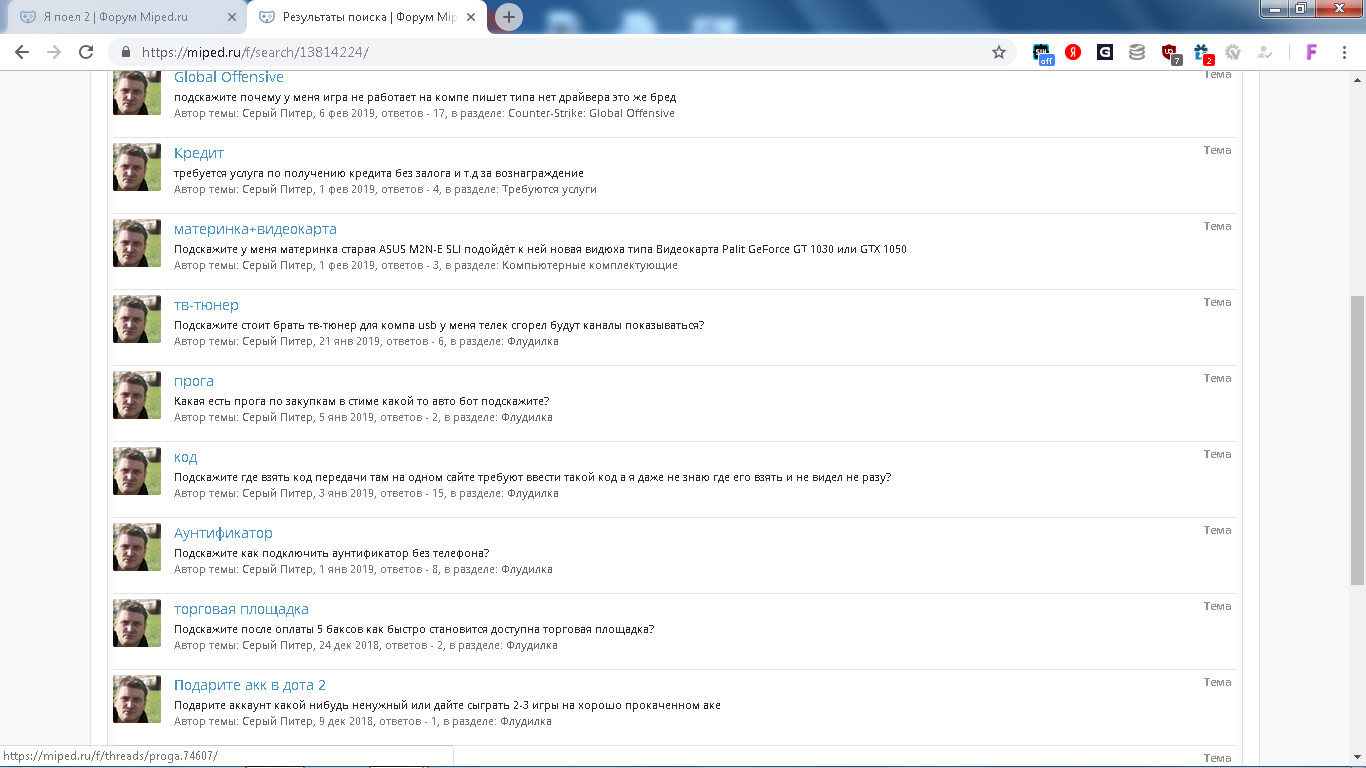Close the 'Результаты поиска' tab
This screenshot has height=768, width=1366.
click(x=472, y=17)
